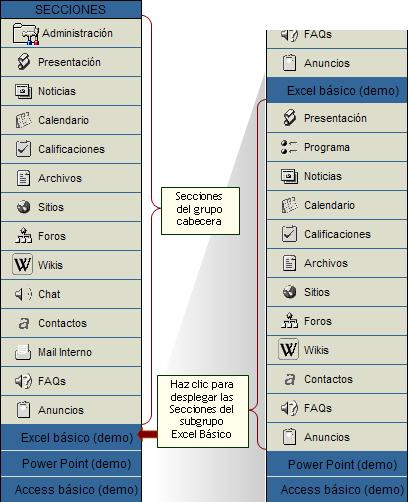
Task: Expand Access básico (demo) in right panel
Action: 337,489
